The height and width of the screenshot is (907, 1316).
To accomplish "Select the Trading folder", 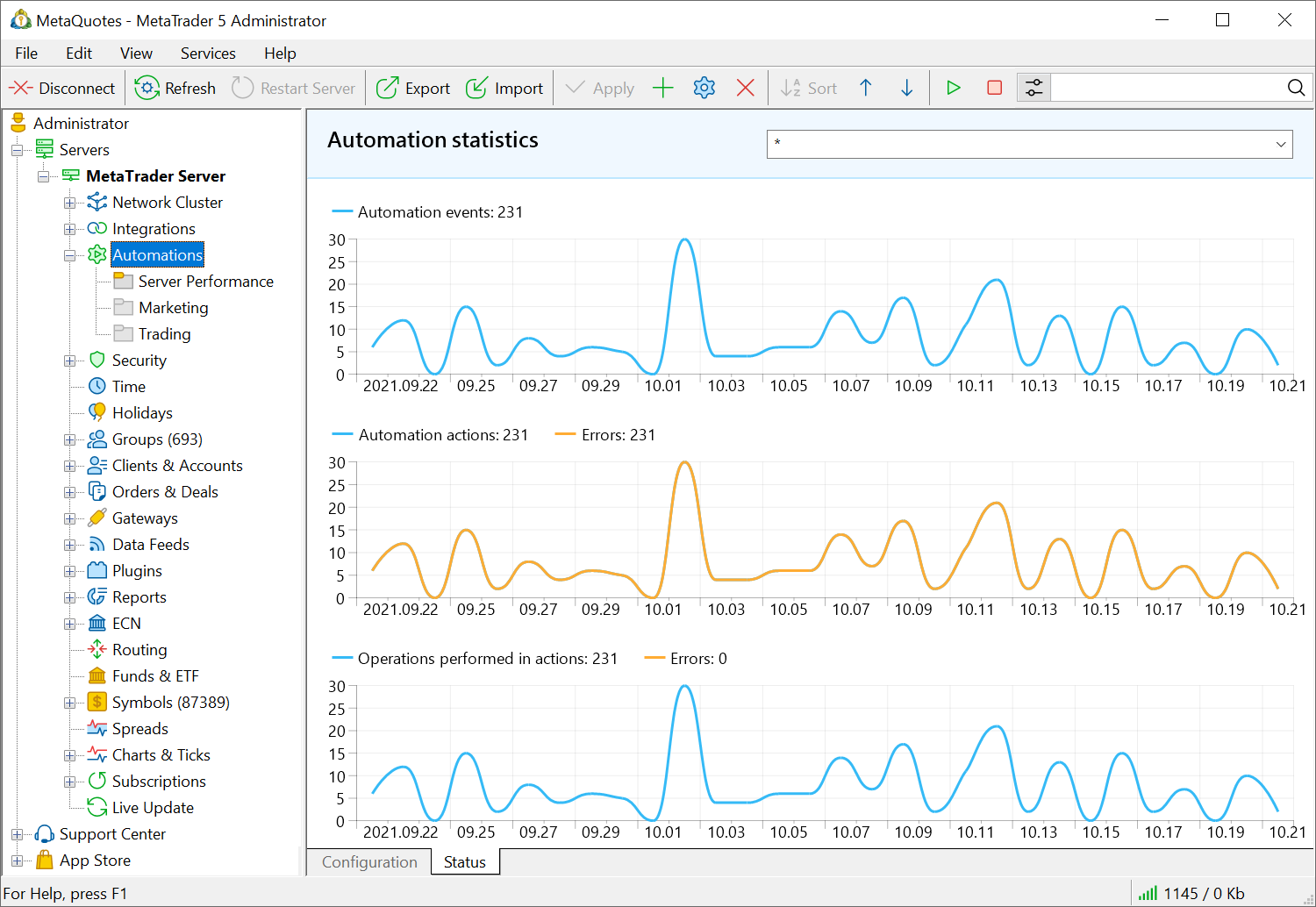I will tap(153, 334).
